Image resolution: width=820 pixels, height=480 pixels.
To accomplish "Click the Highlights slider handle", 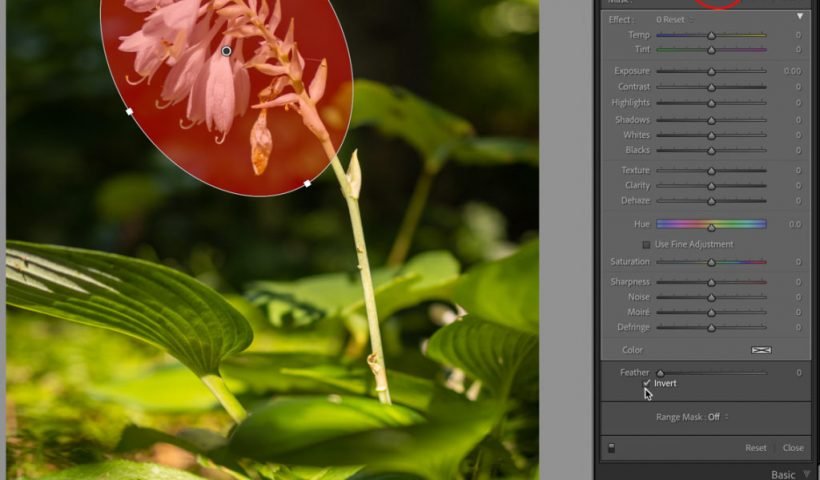I will 711,104.
